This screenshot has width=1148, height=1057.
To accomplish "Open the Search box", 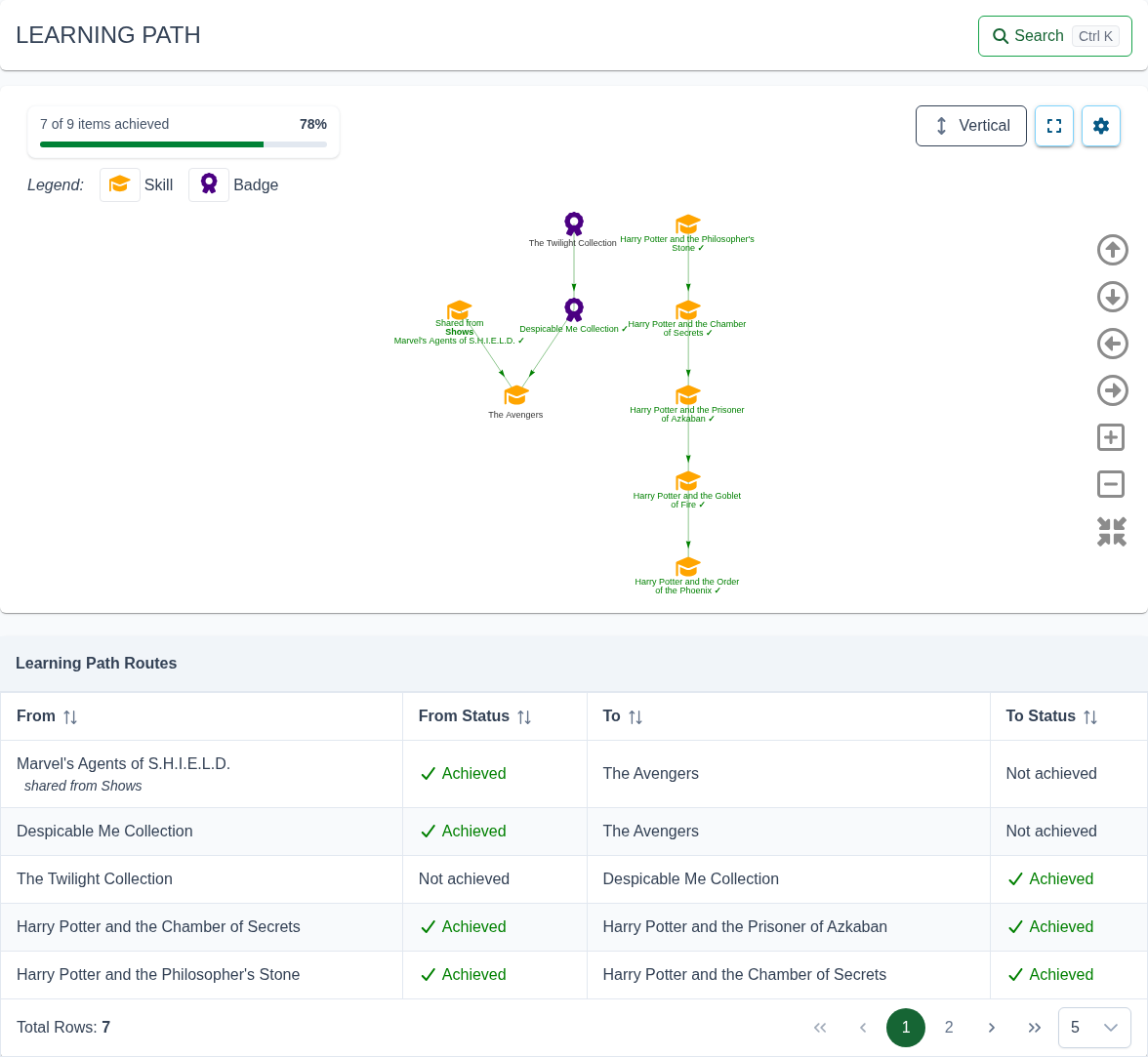I will pos(1055,36).
